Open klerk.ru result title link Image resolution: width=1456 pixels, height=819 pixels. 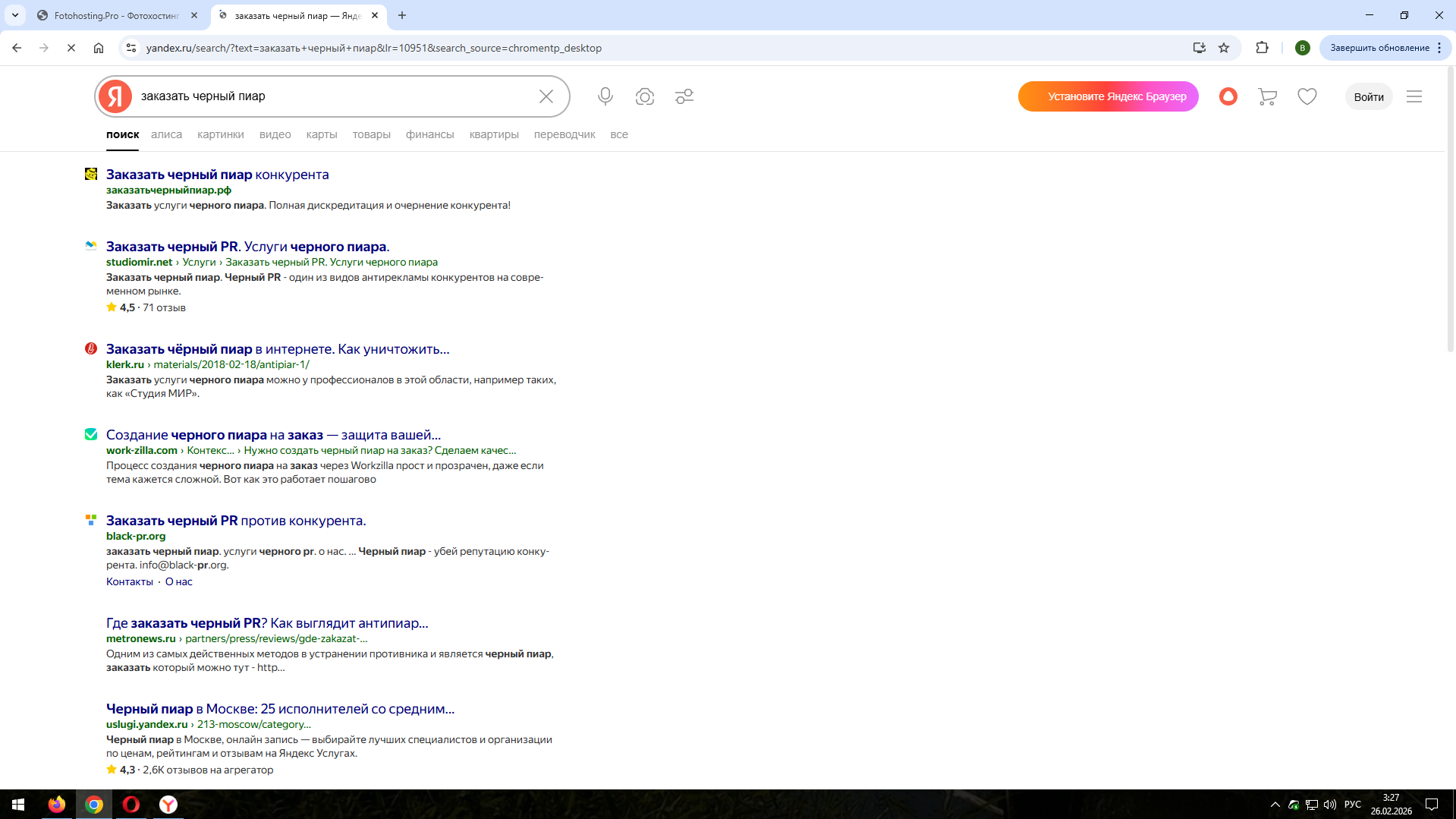click(x=278, y=349)
